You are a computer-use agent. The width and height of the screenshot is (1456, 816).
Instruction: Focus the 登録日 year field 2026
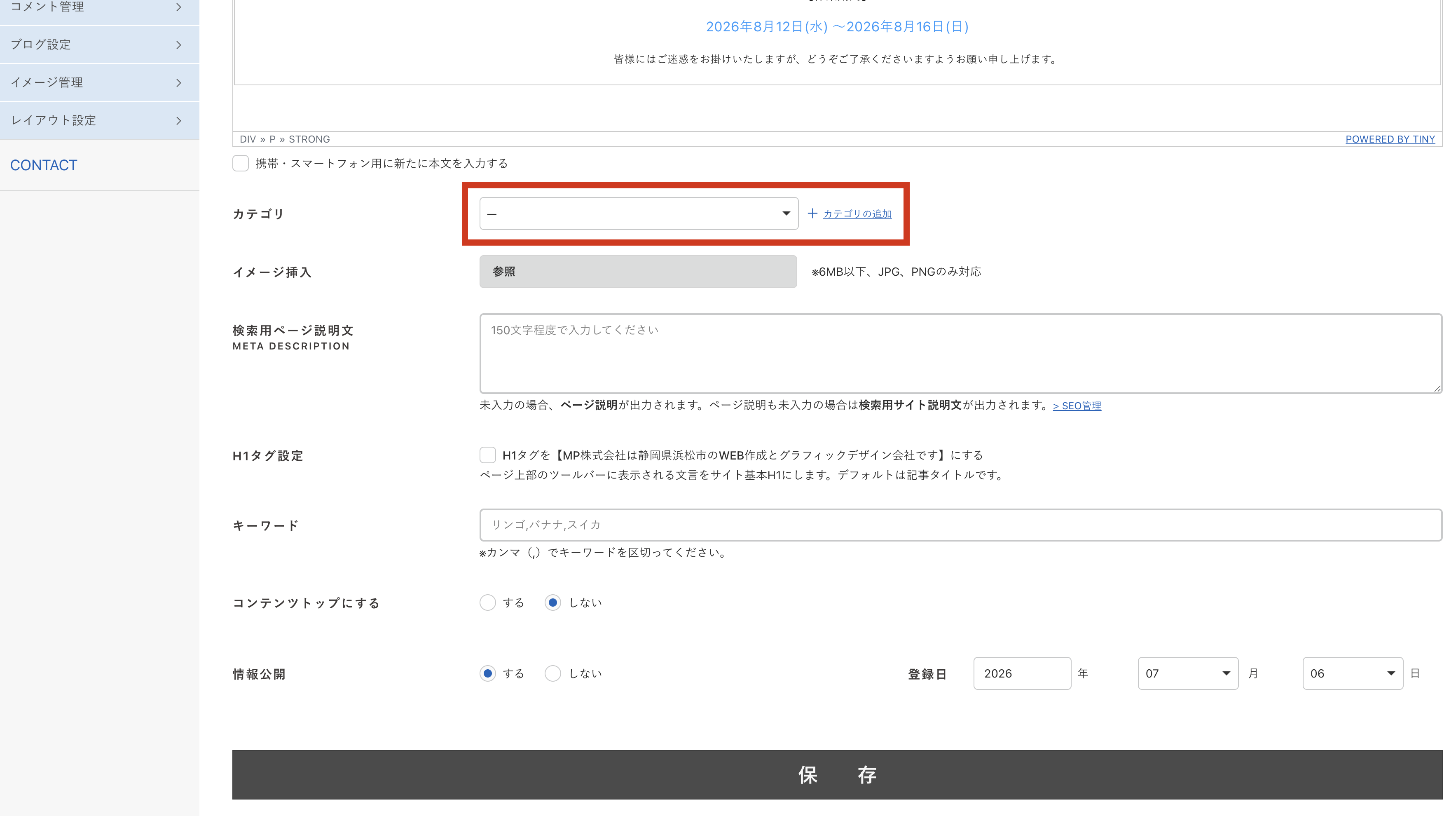(1022, 673)
